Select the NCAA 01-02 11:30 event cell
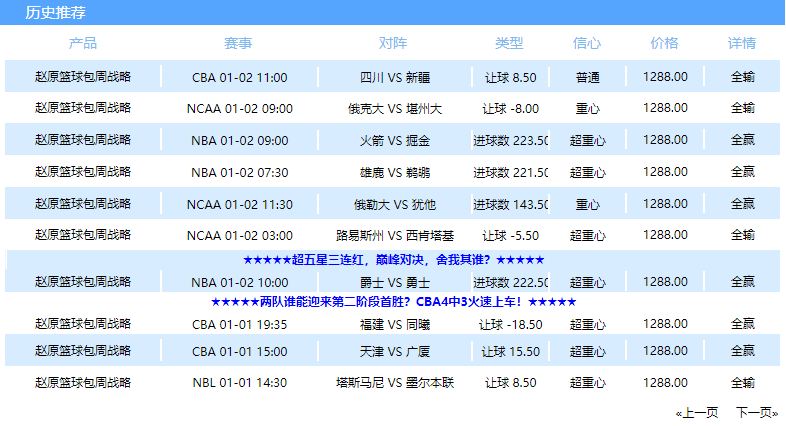This screenshot has width=786, height=426. click(x=240, y=204)
